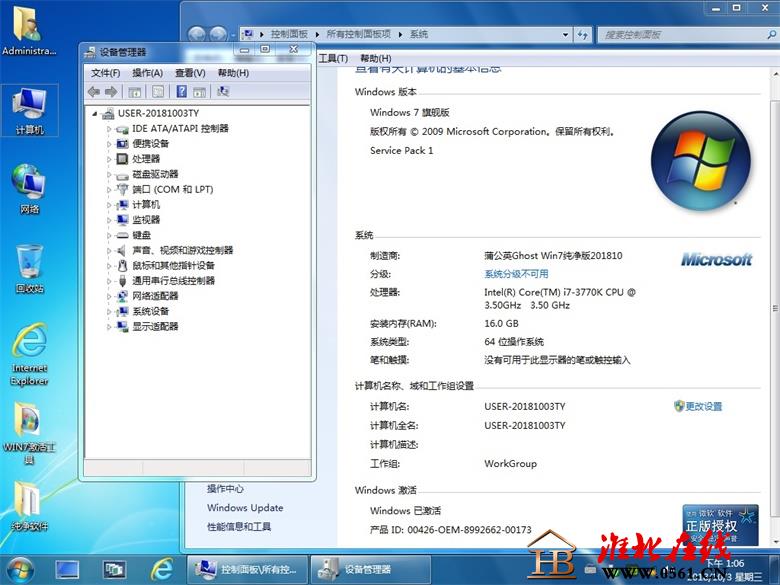Switch to the 设备管理器 taskbar button
This screenshot has width=780, height=585.
click(x=371, y=570)
